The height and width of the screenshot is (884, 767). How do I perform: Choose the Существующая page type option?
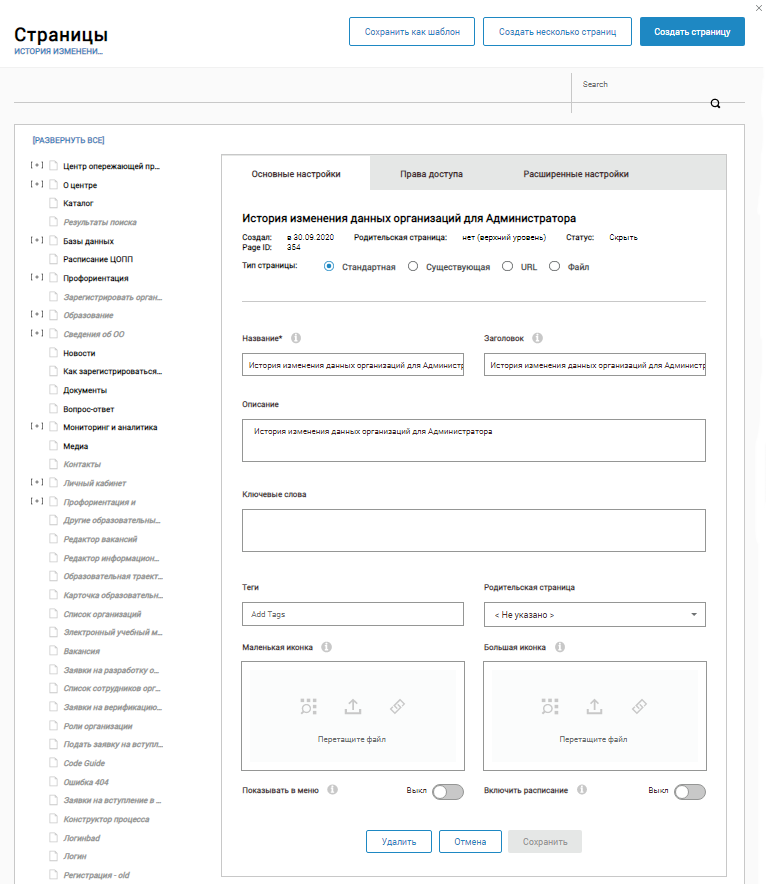click(x=413, y=267)
